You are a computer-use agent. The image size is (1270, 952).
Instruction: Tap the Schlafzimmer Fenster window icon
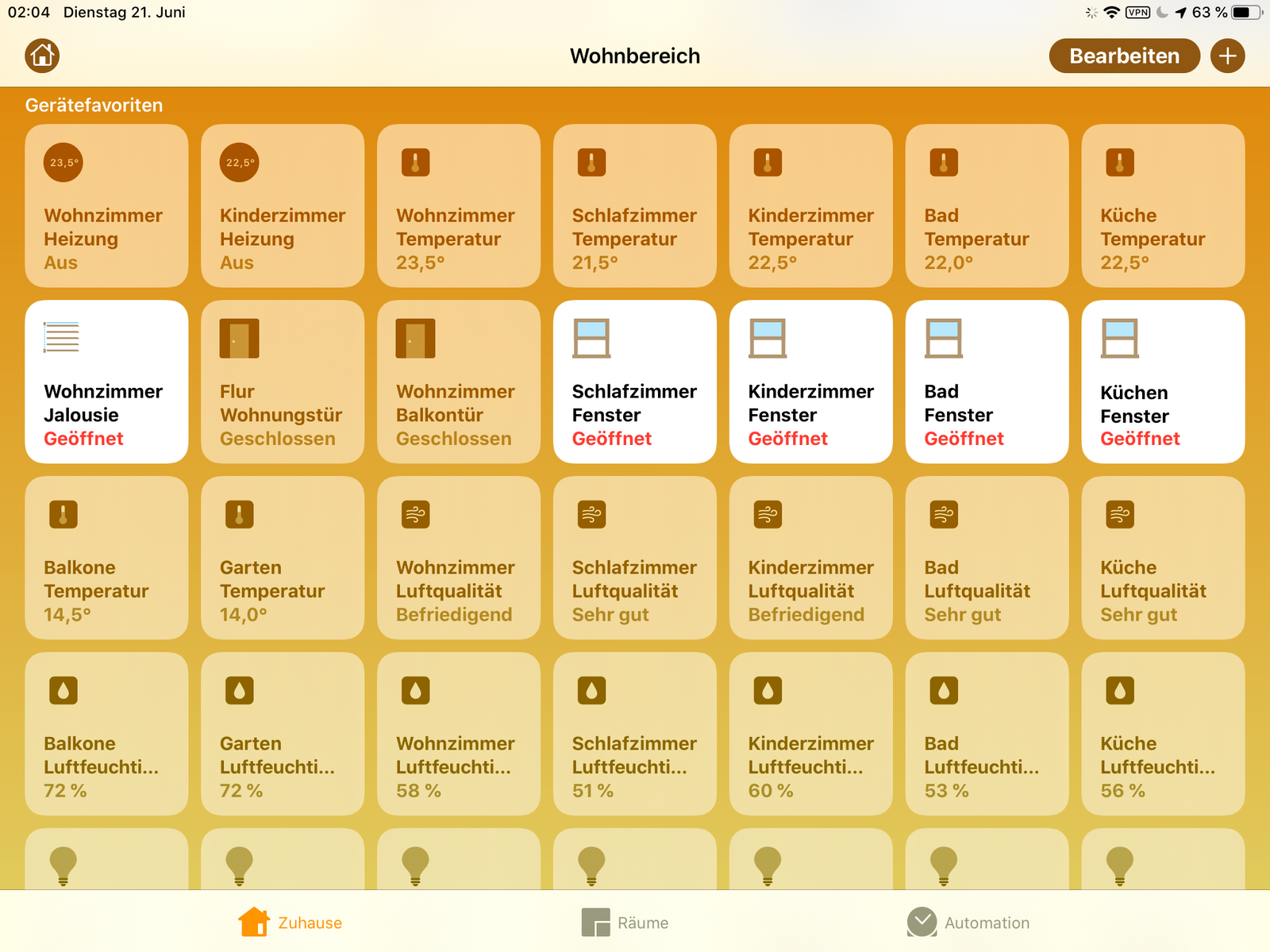coord(591,339)
